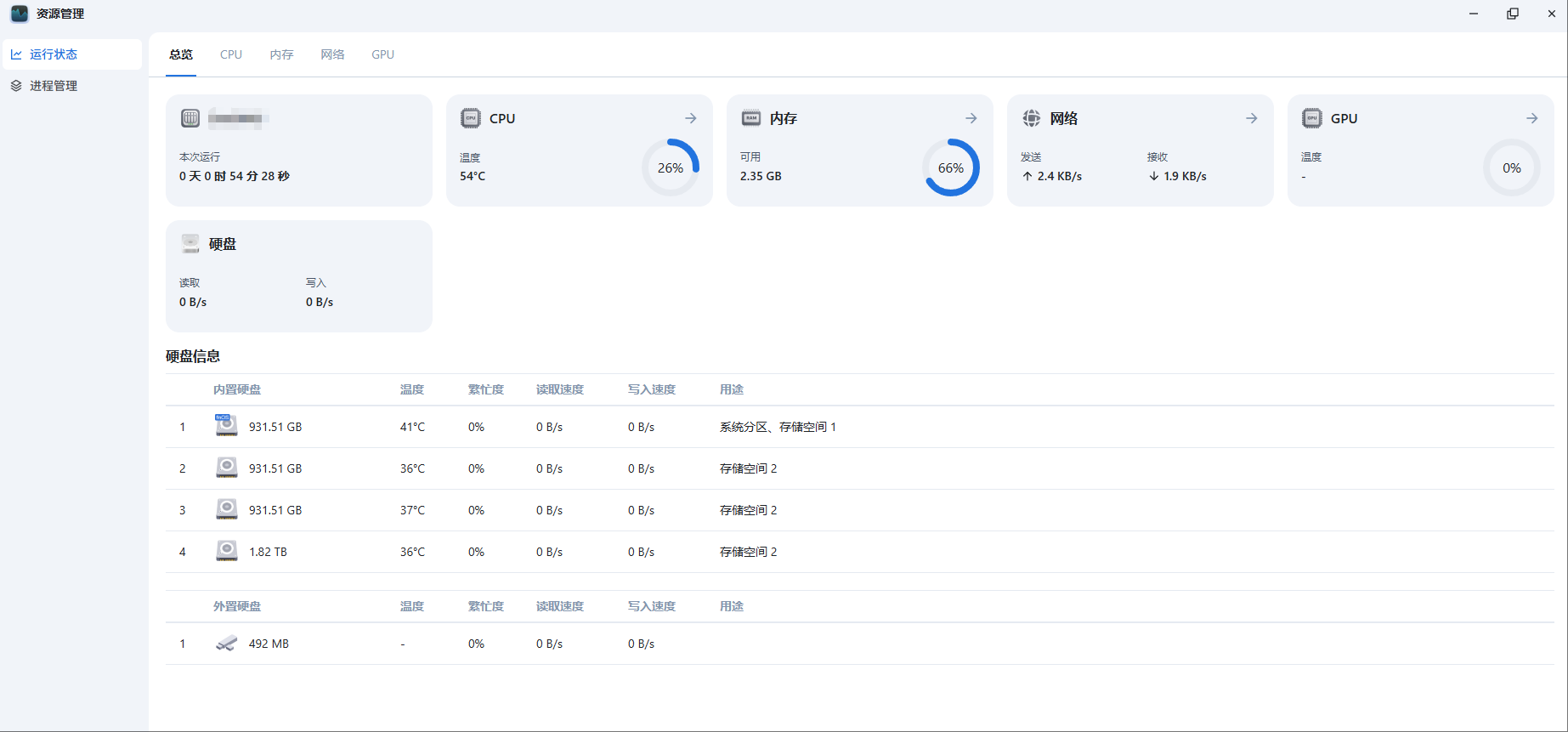Click the GPU 0% usage ring
The width and height of the screenshot is (1568, 732).
1512,167
